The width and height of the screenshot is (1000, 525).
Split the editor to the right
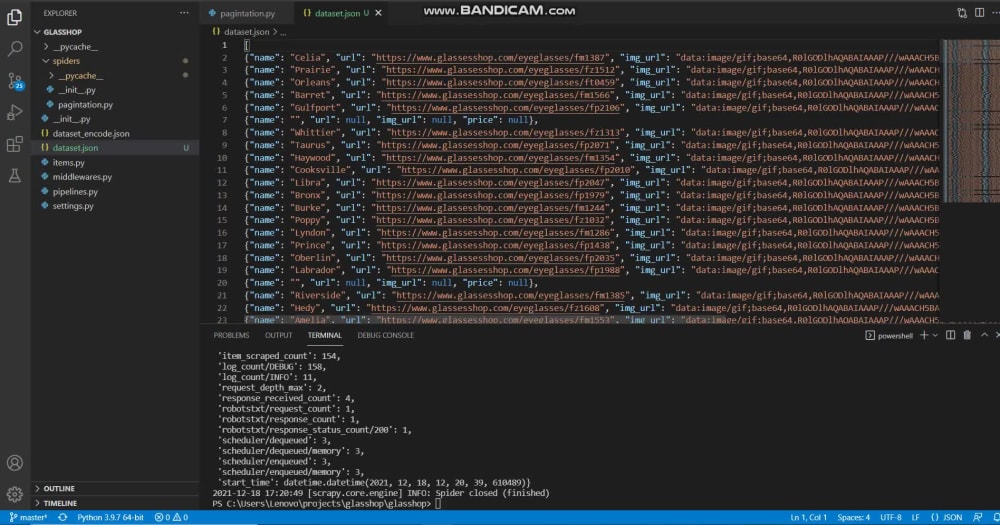[x=979, y=13]
